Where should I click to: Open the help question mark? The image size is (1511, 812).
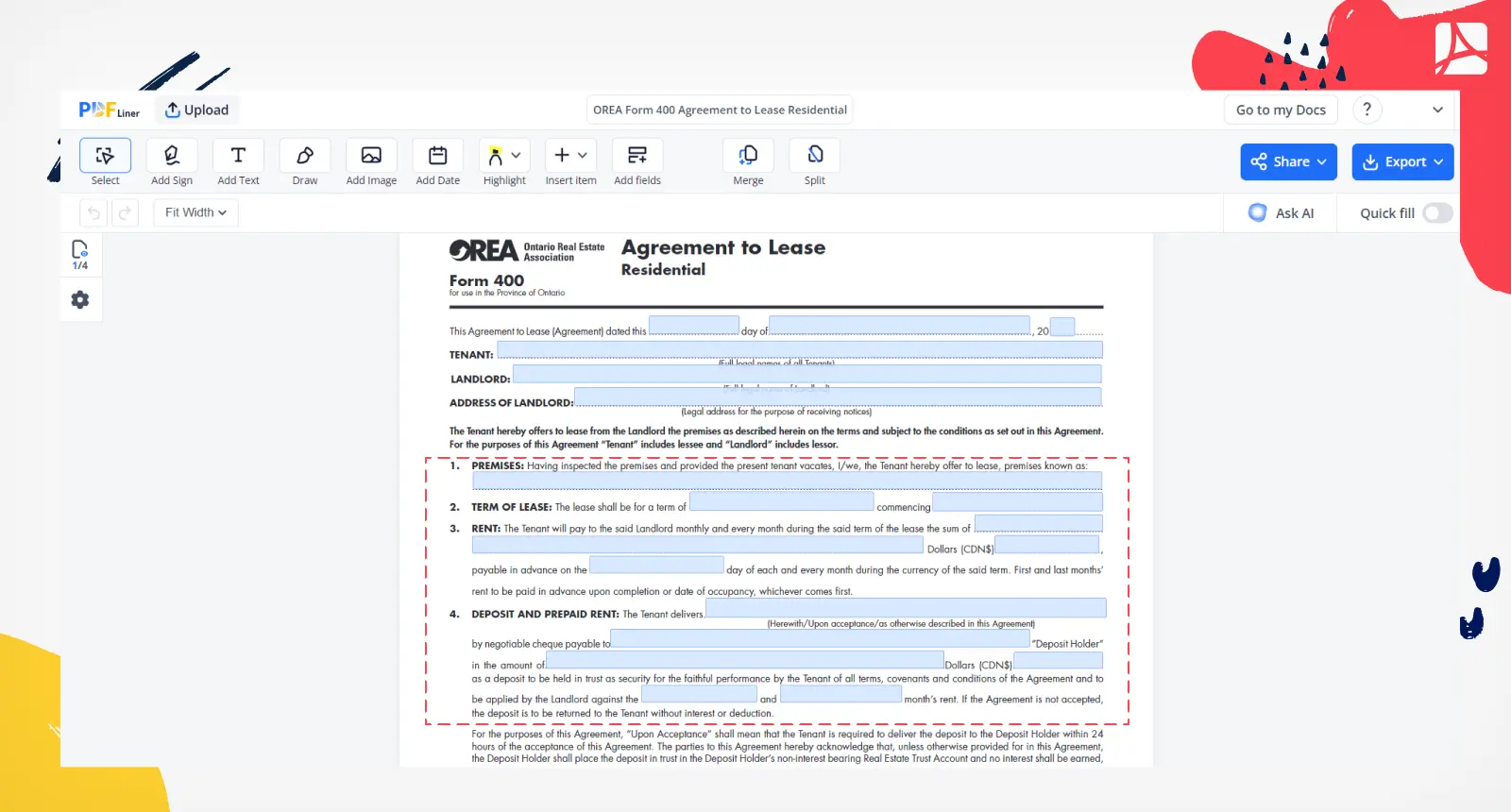click(x=1367, y=110)
